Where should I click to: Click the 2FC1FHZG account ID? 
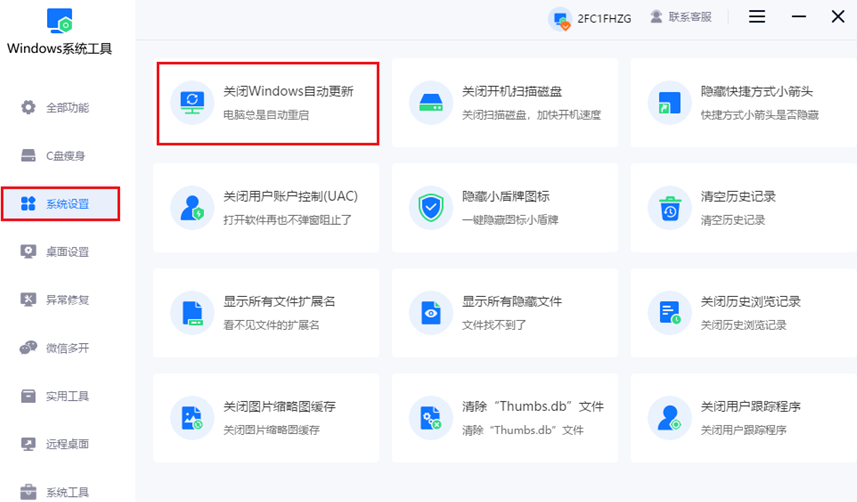pyautogui.click(x=604, y=19)
